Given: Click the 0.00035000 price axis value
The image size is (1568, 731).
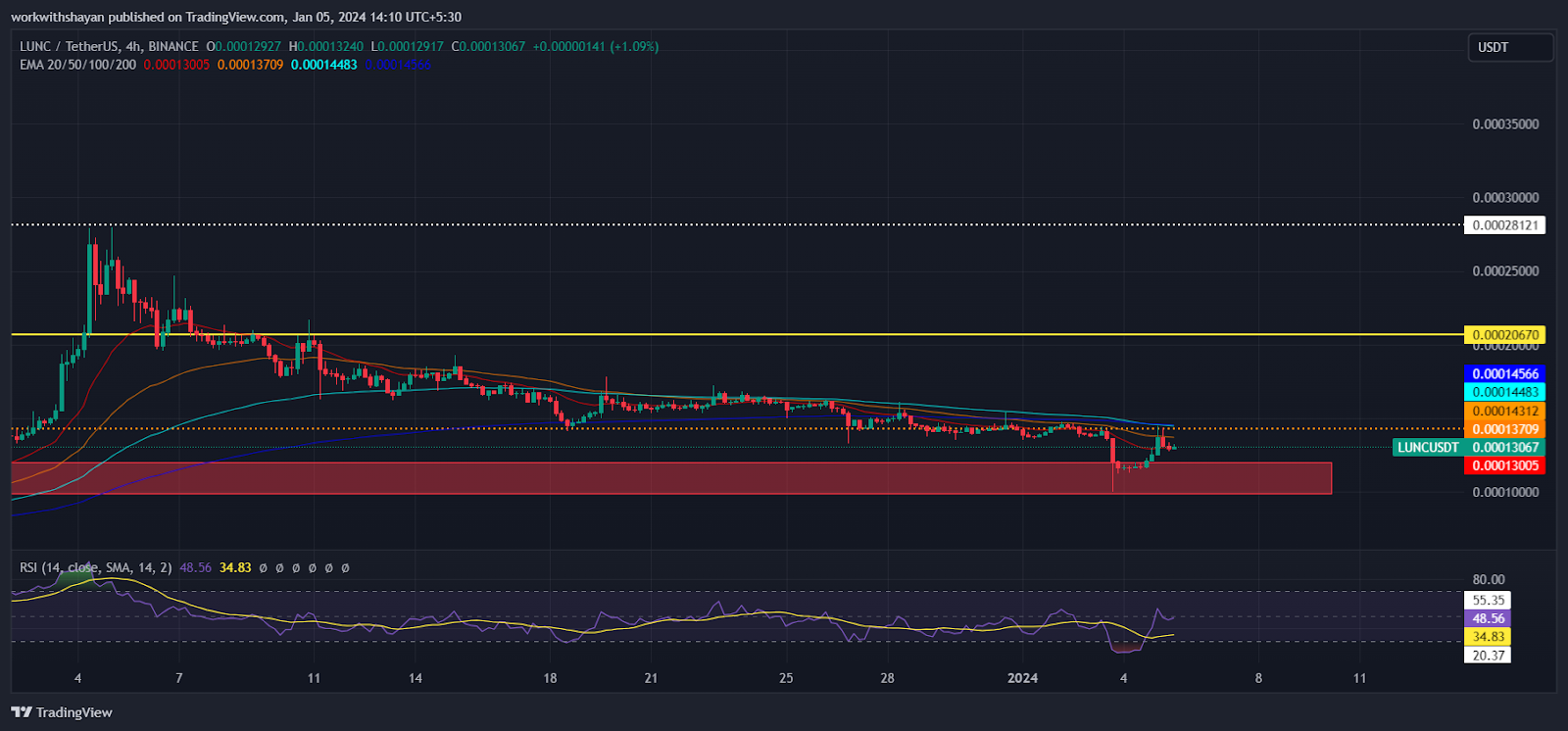Looking at the screenshot, I should tap(1505, 124).
